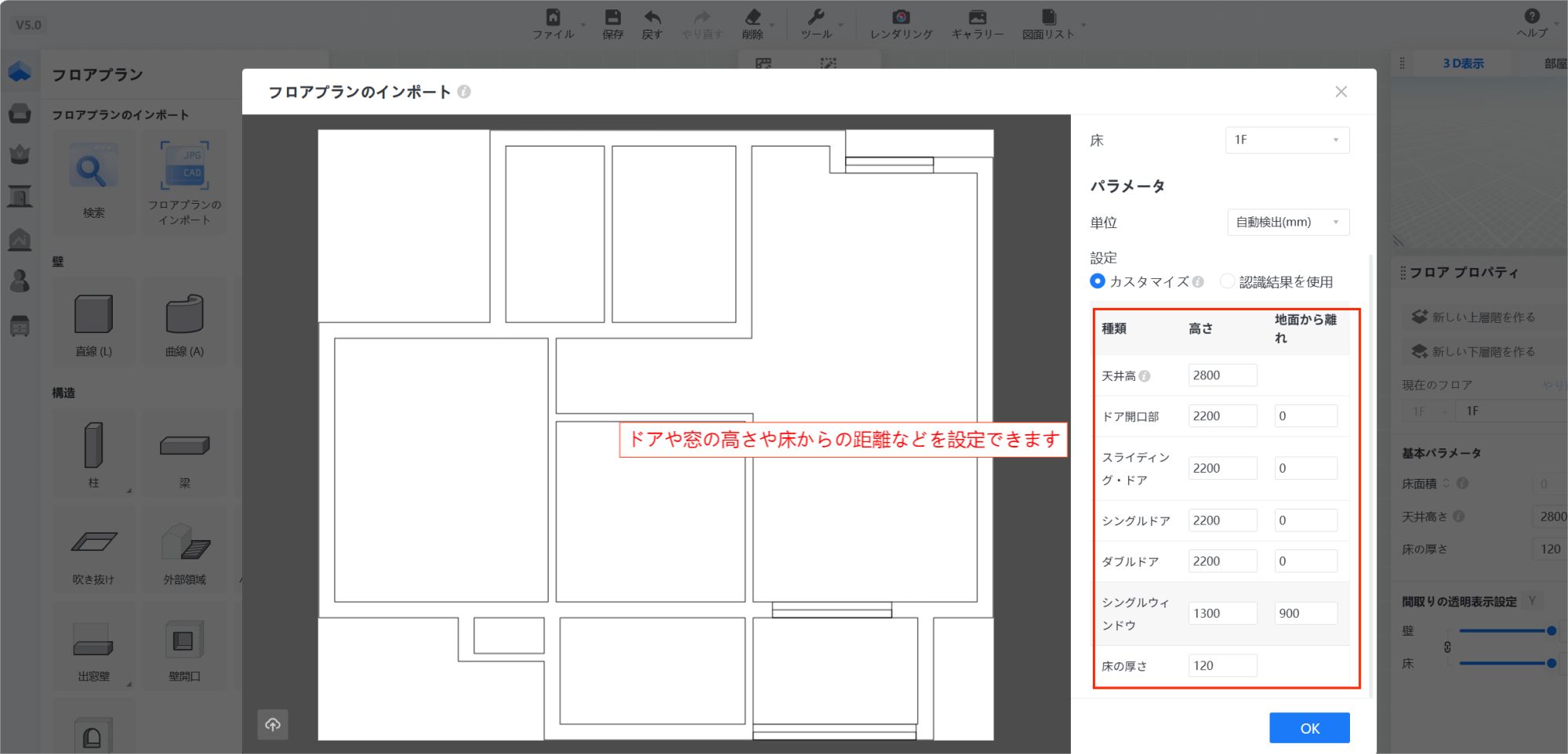The width and height of the screenshot is (1568, 754).
Task: Open the 床 1F dropdown
Action: (x=1287, y=140)
